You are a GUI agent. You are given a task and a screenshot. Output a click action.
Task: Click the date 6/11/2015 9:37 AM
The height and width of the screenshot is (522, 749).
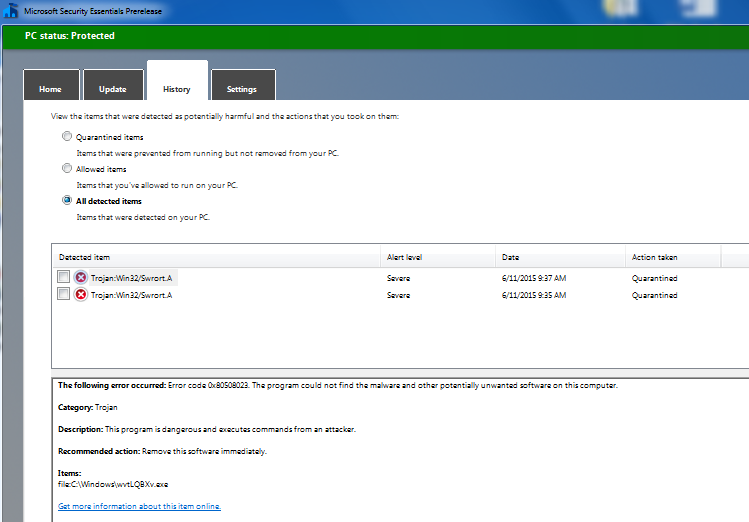[x=534, y=278]
